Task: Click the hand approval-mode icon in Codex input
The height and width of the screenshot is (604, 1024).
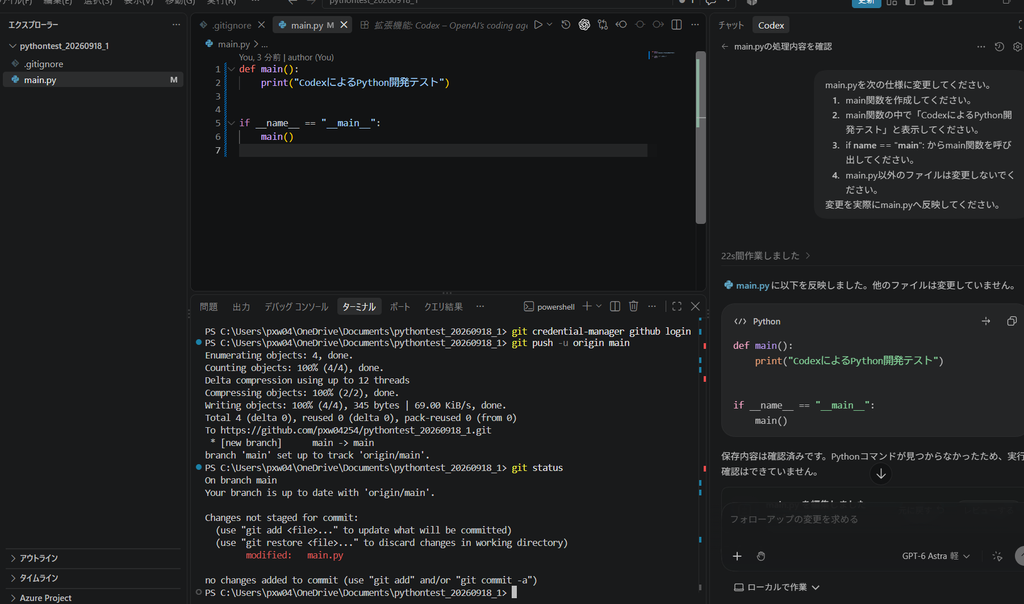Action: coord(761,556)
